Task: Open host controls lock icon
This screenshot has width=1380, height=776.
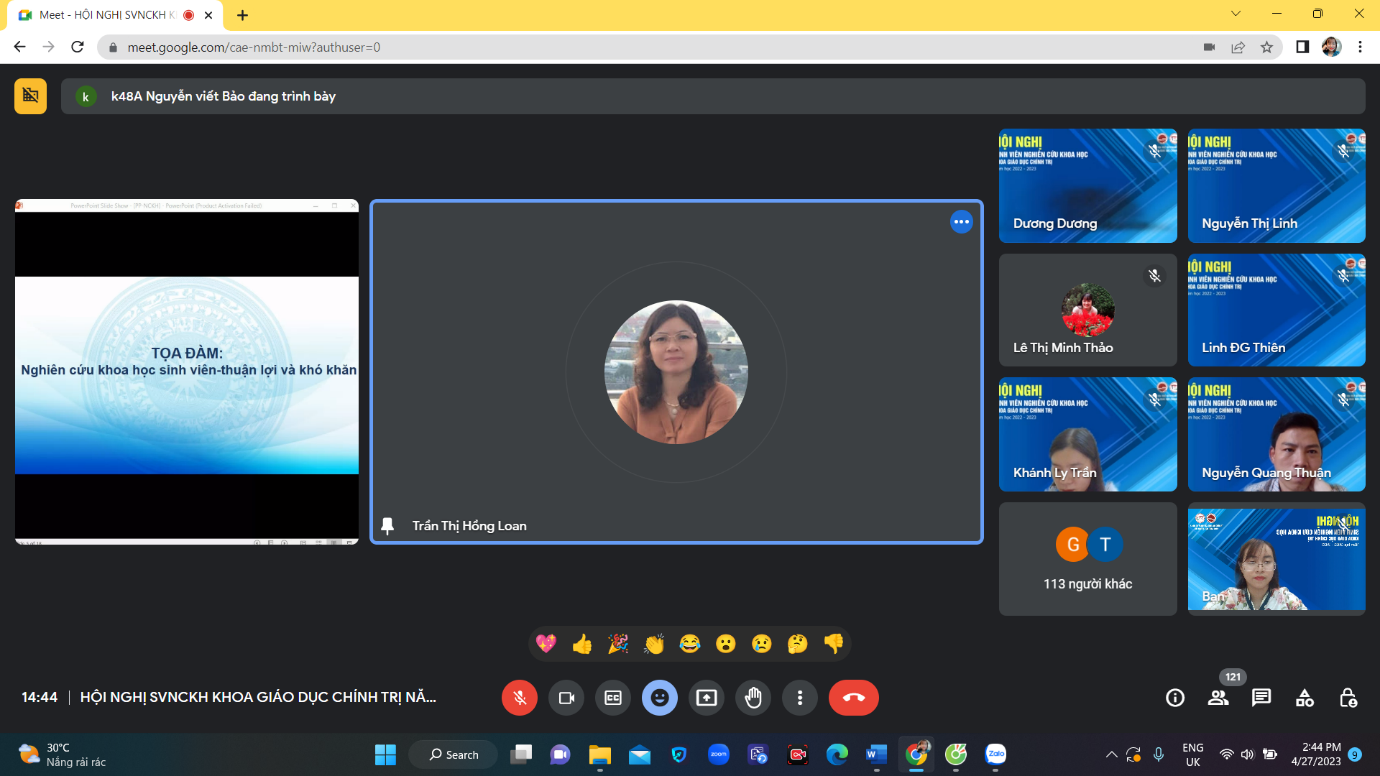Action: click(x=1348, y=698)
